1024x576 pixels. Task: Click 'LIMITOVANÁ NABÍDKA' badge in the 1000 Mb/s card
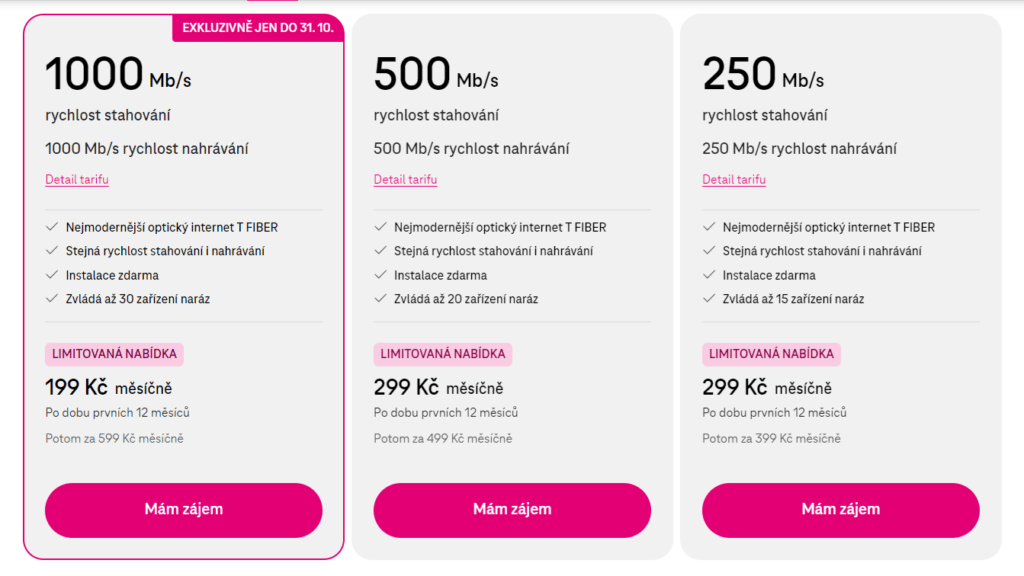click(114, 354)
